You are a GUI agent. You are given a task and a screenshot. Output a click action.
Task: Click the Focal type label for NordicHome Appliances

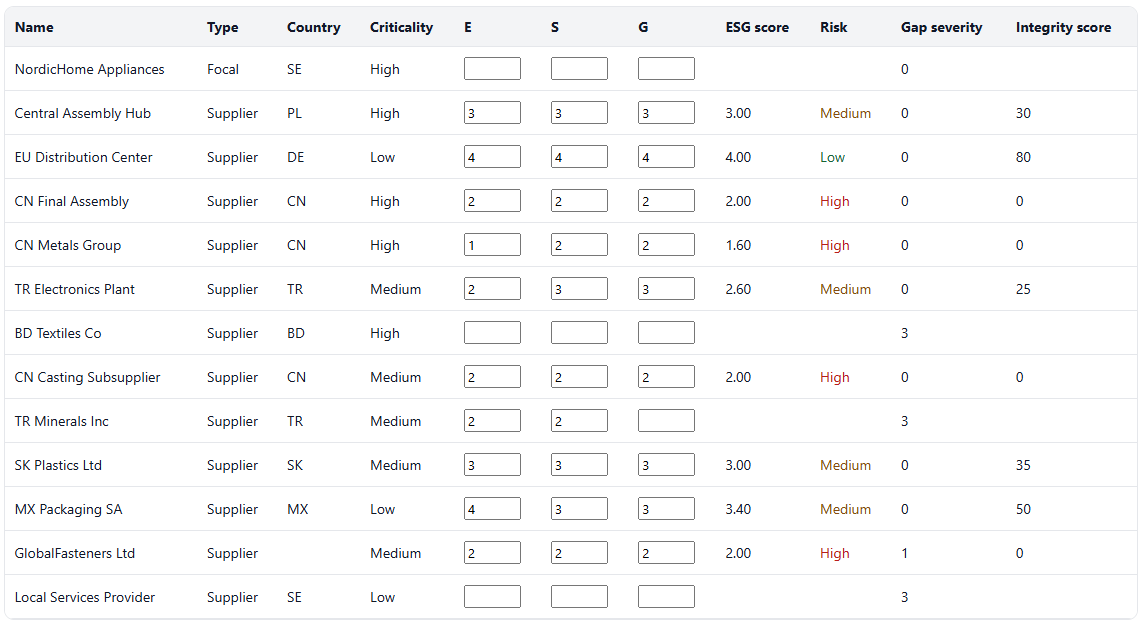coord(223,69)
